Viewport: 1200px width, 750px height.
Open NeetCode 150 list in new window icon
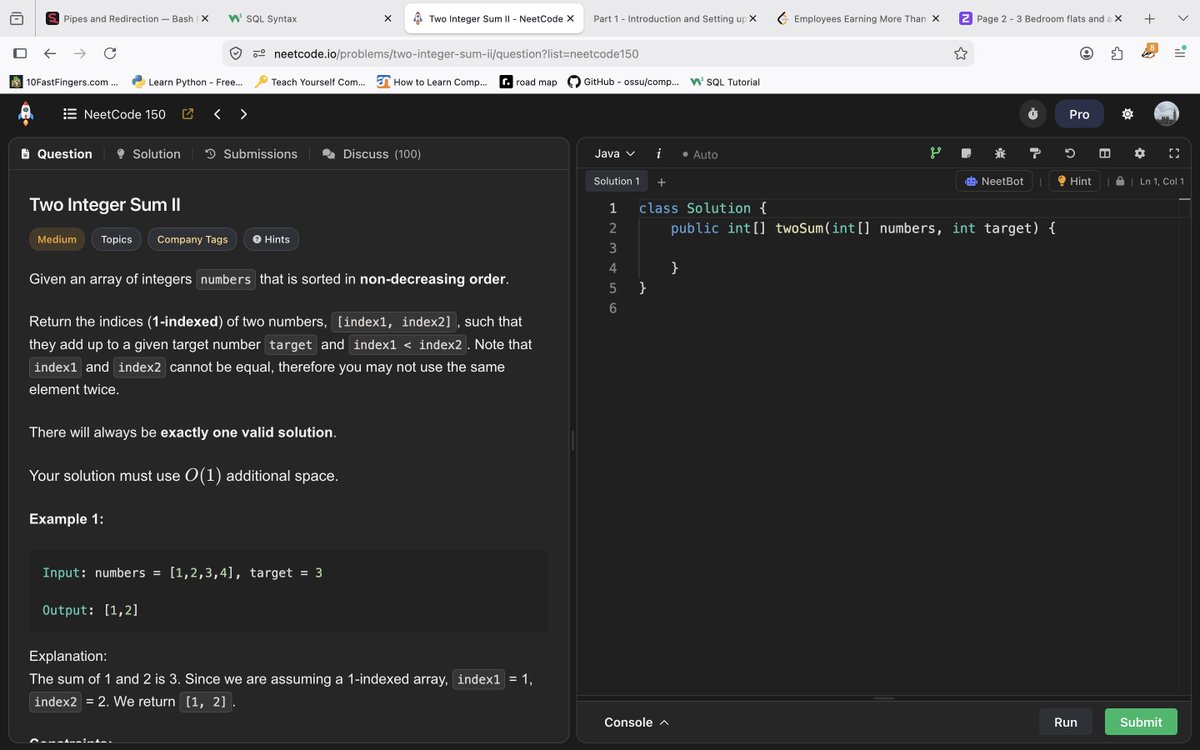click(187, 114)
